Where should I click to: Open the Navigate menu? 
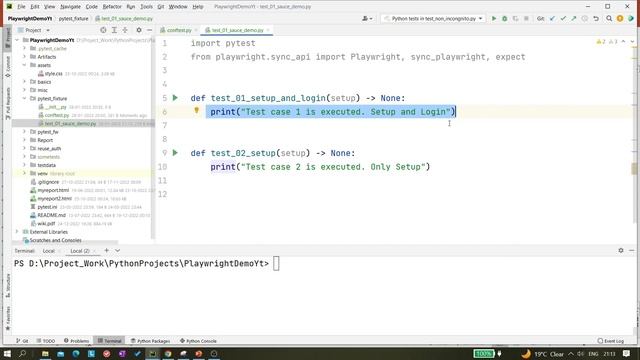70,7
